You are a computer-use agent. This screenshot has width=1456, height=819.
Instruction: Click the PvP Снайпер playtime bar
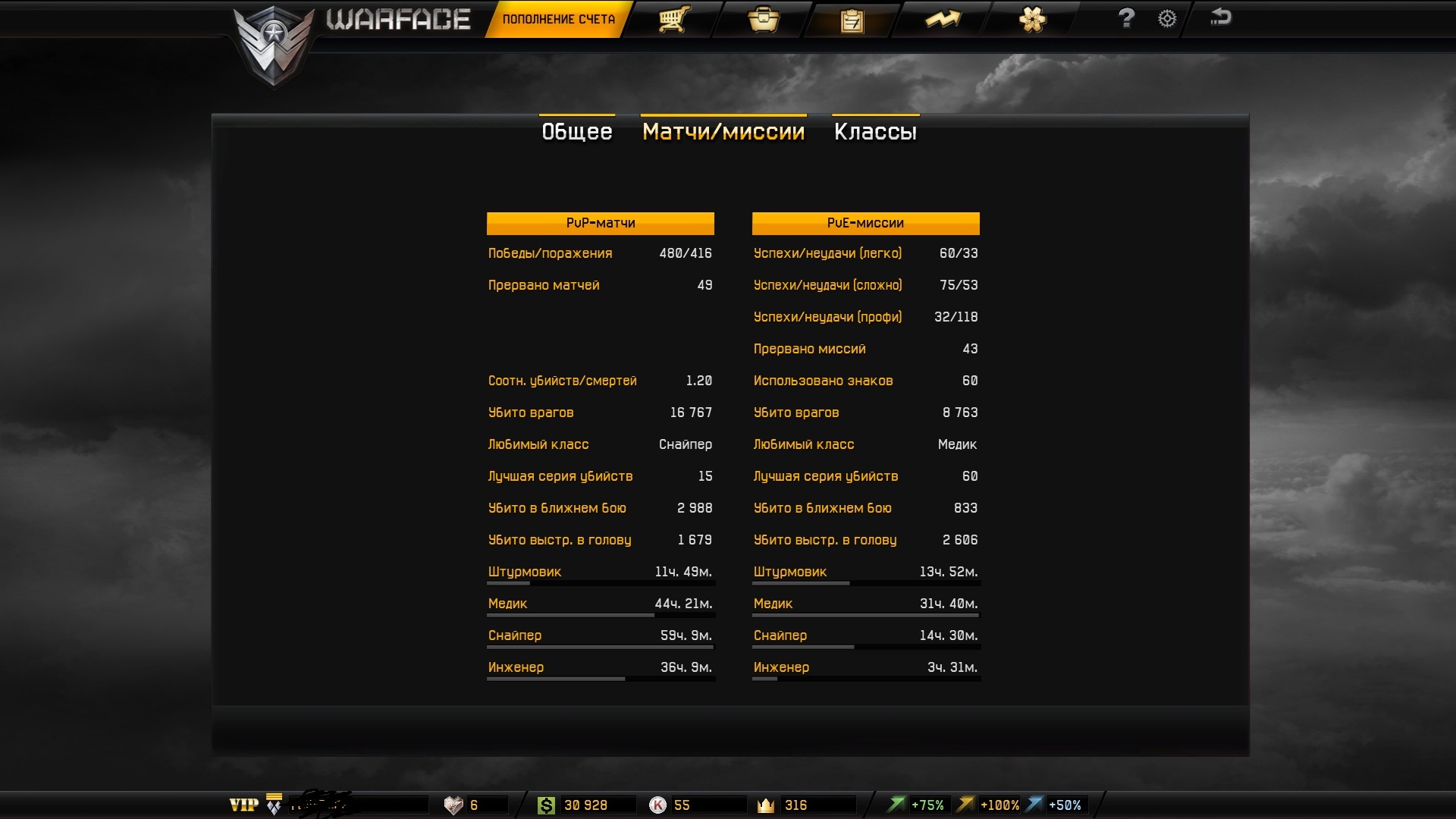(600, 647)
